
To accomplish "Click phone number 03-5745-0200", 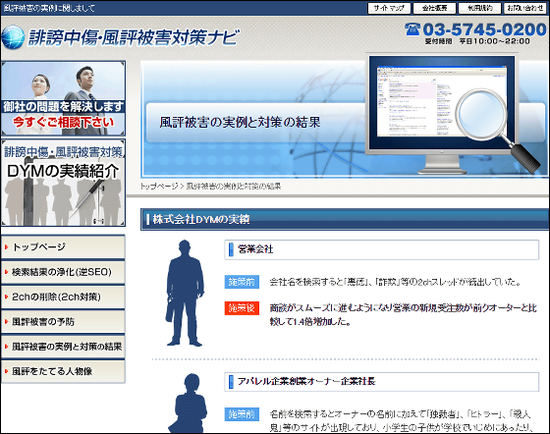I will click(x=484, y=29).
